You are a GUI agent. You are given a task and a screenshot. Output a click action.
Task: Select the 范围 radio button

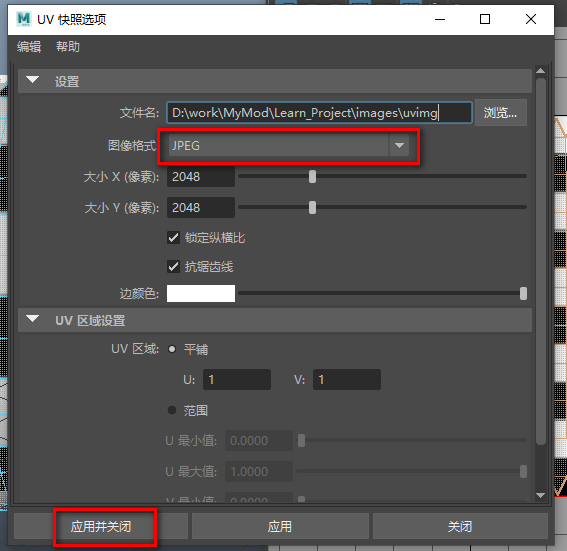[x=172, y=410]
